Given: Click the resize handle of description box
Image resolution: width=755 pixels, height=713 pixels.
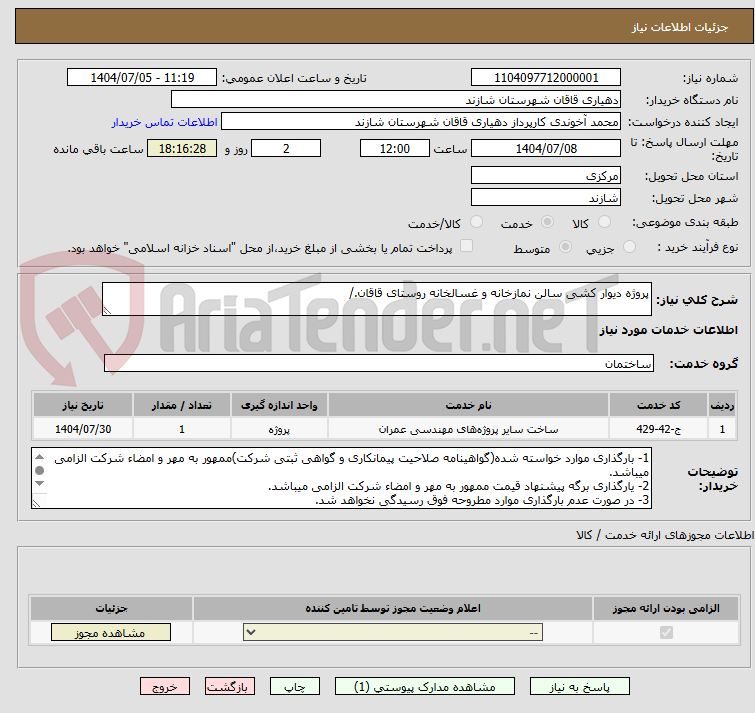Looking at the screenshot, I should (x=107, y=311).
